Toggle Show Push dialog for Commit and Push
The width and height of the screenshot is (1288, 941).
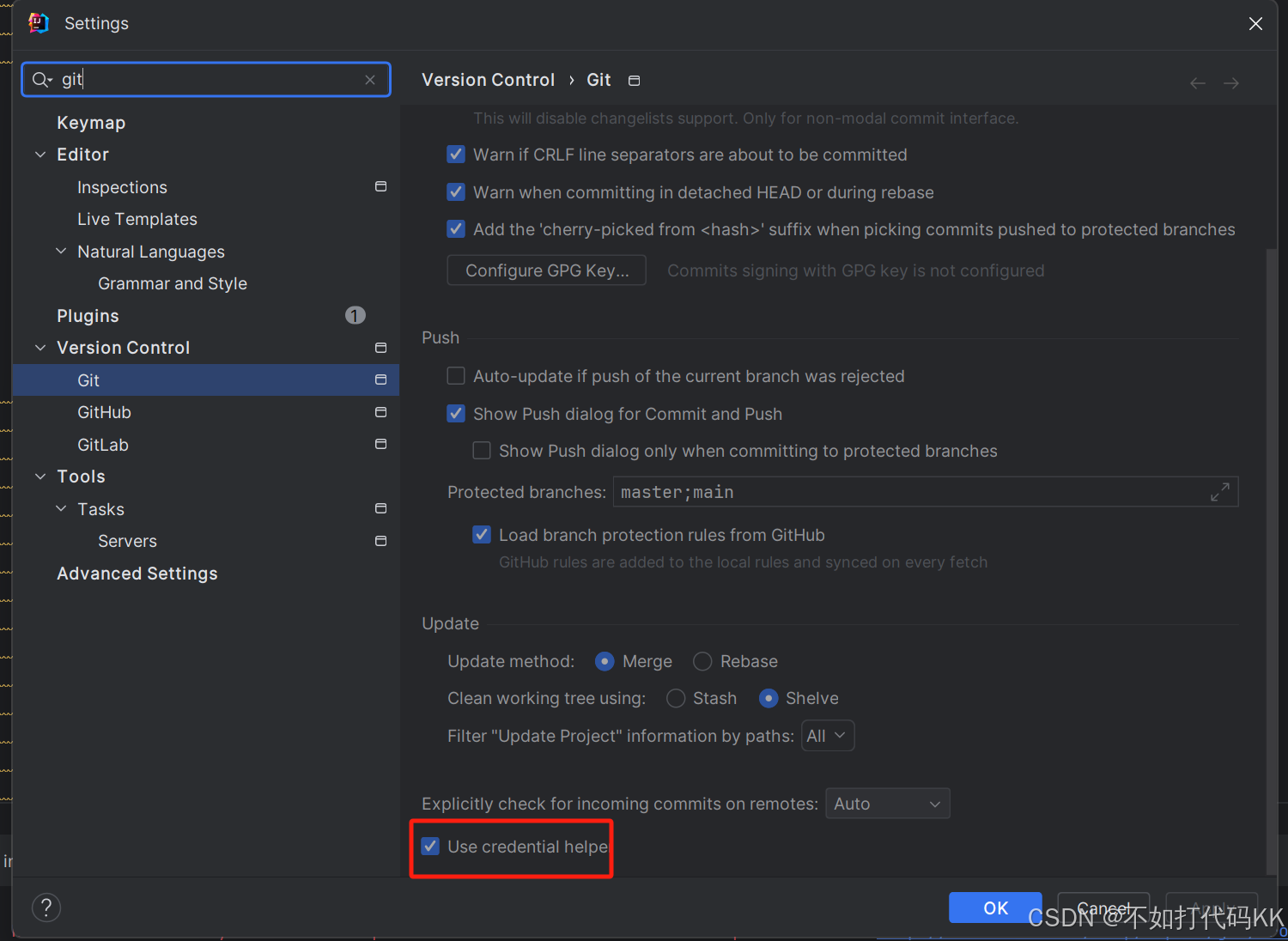pos(456,414)
